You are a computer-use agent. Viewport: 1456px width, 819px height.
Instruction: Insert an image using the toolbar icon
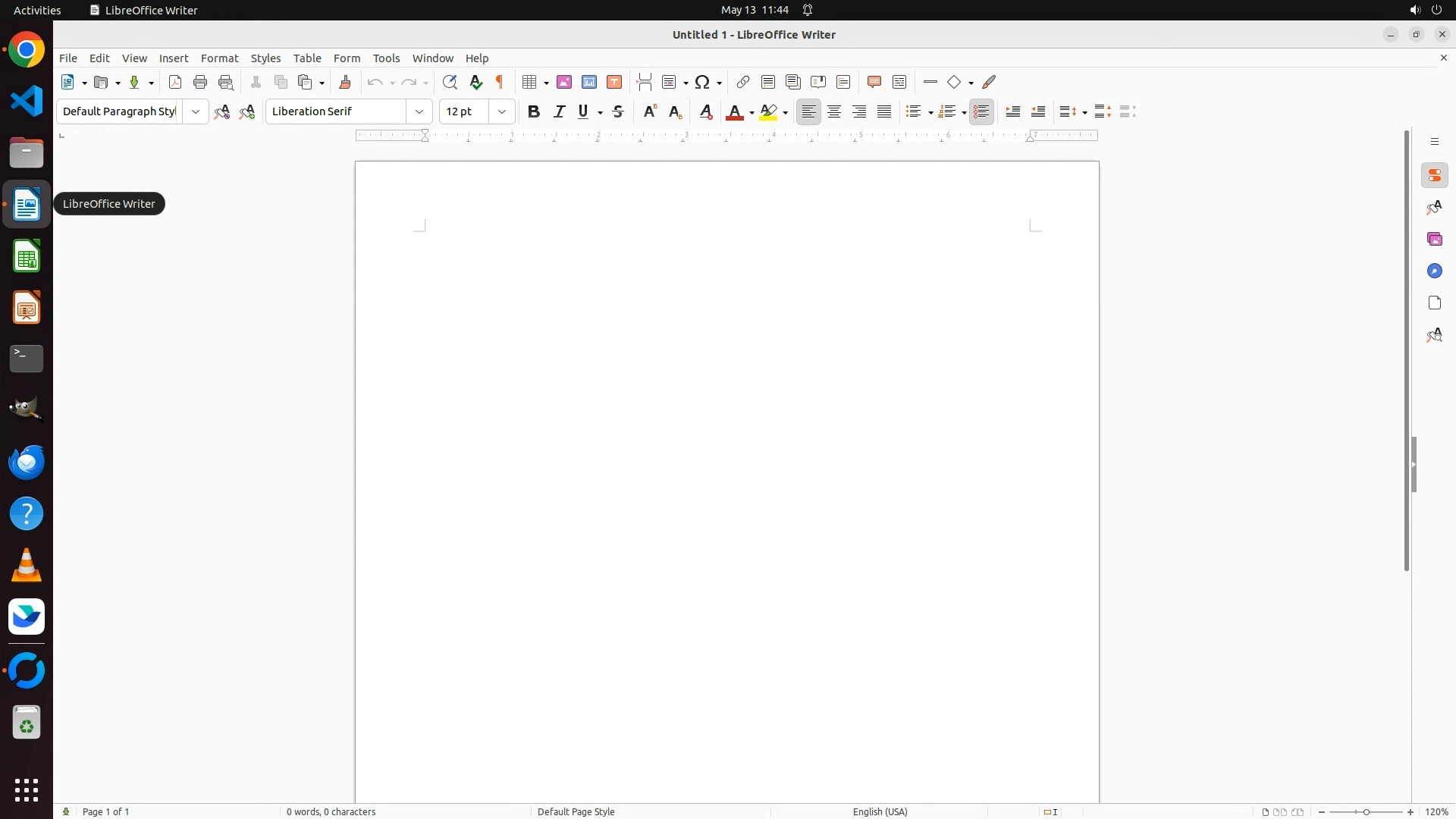(x=564, y=82)
